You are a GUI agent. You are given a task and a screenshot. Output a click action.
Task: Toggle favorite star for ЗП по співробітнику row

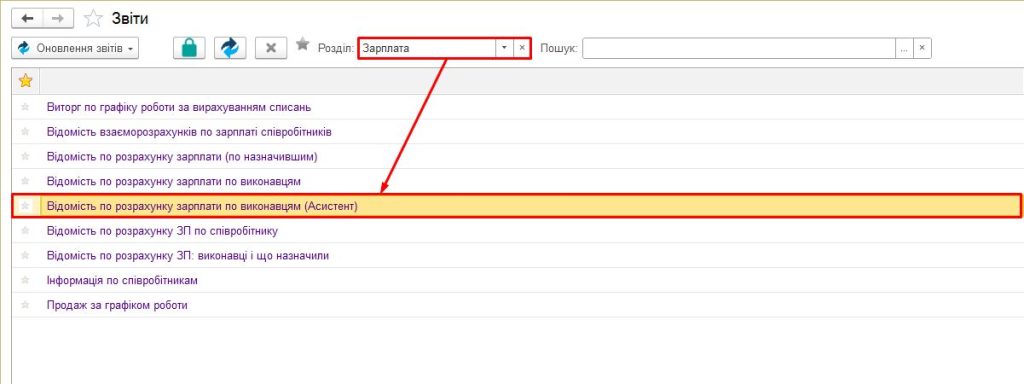pyautogui.click(x=25, y=231)
